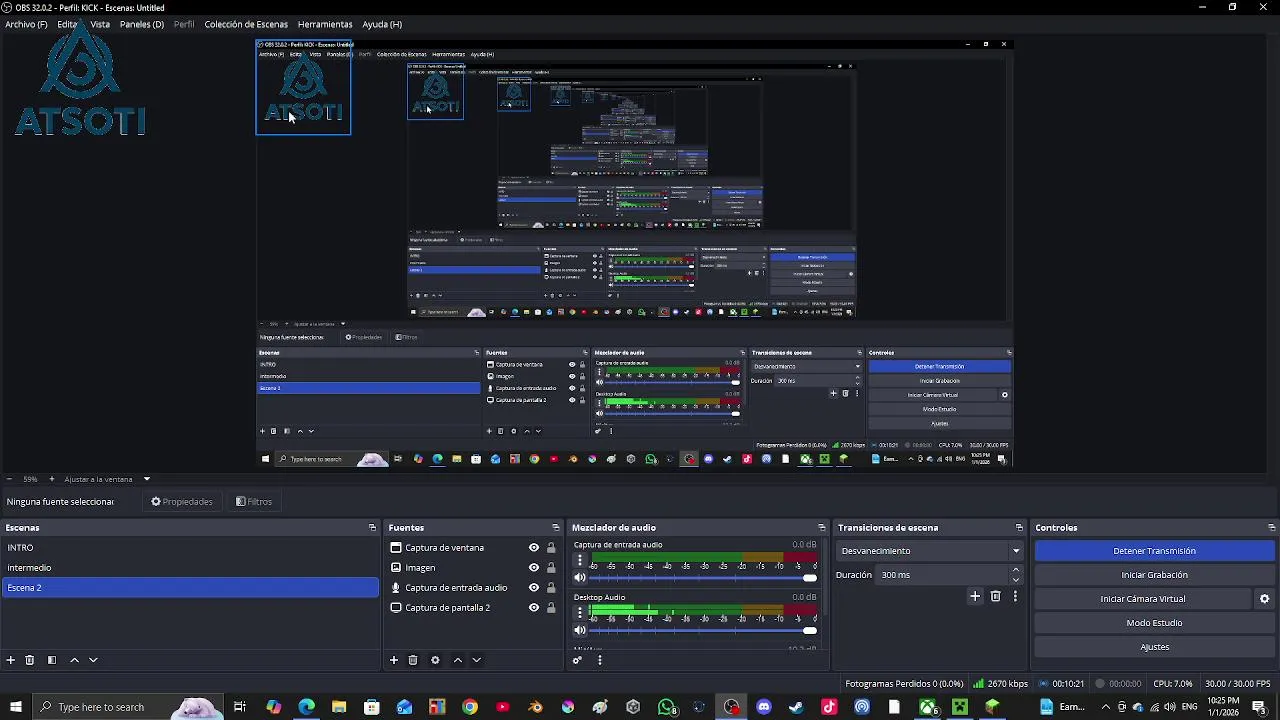Viewport: 1280px width, 720px height.
Task: Undock the Fuentes panel
Action: pos(556,528)
